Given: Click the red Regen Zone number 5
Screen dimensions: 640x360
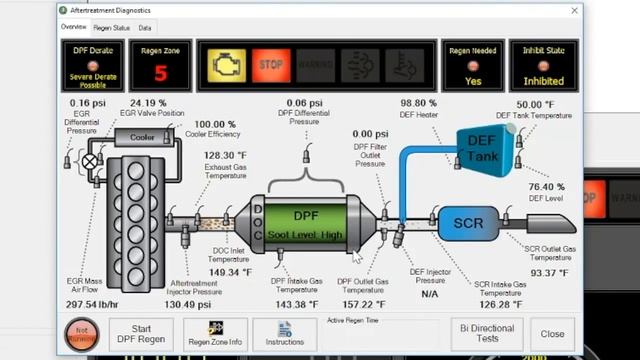Looking at the screenshot, I should tap(160, 73).
